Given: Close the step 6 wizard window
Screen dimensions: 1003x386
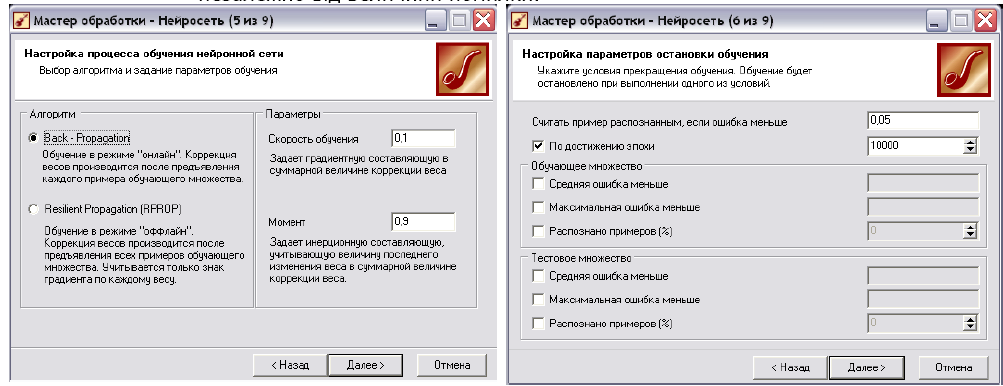Looking at the screenshot, I should (986, 21).
